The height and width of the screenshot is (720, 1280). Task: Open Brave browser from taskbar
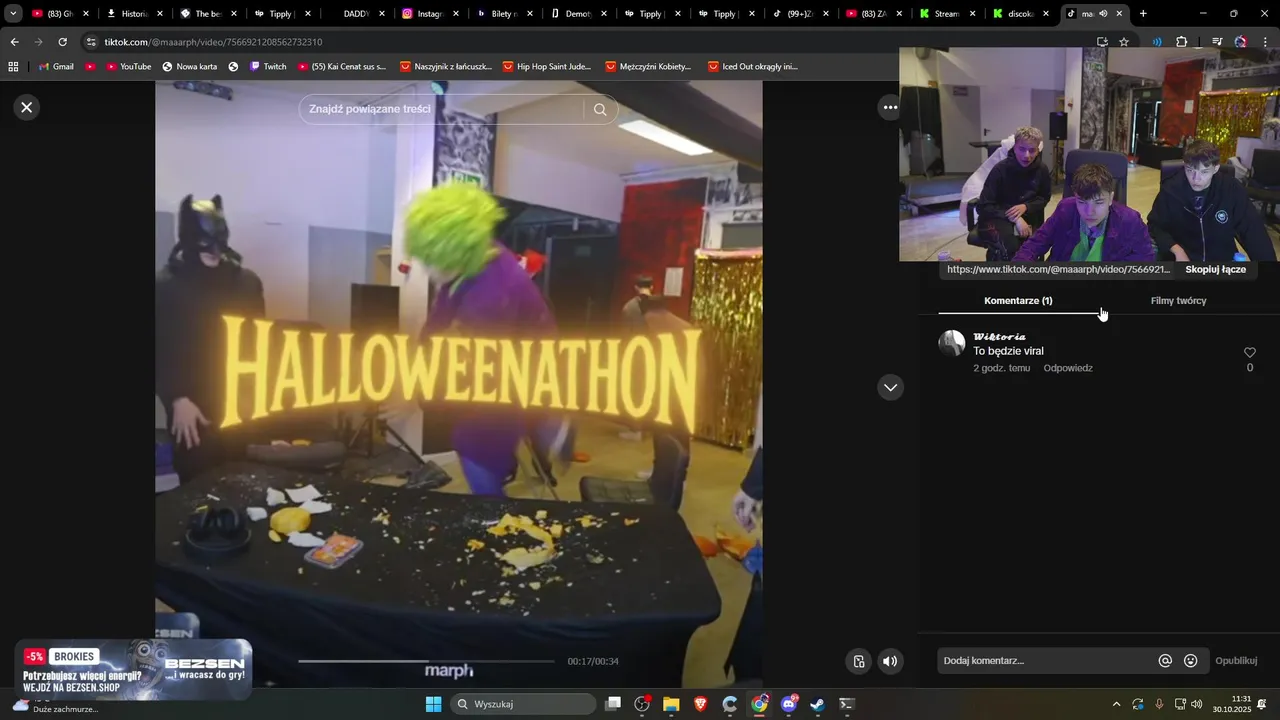point(700,704)
